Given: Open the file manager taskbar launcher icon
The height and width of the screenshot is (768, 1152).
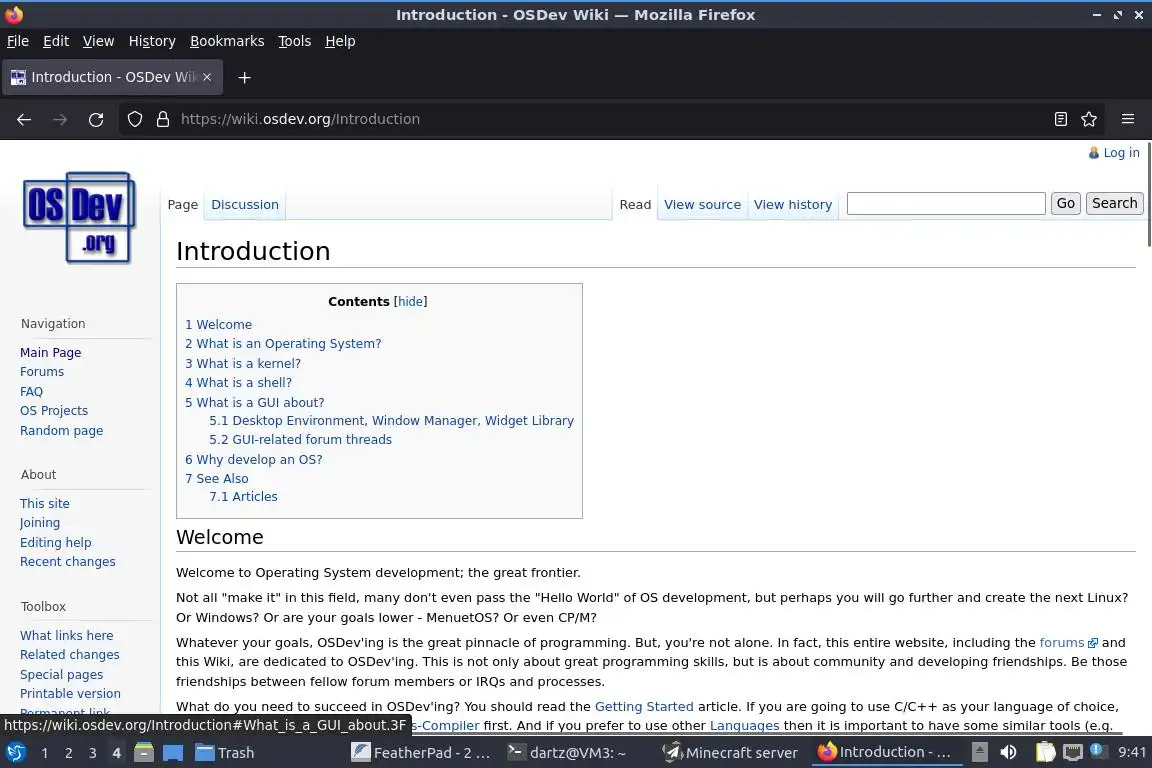Looking at the screenshot, I should coord(144,753).
